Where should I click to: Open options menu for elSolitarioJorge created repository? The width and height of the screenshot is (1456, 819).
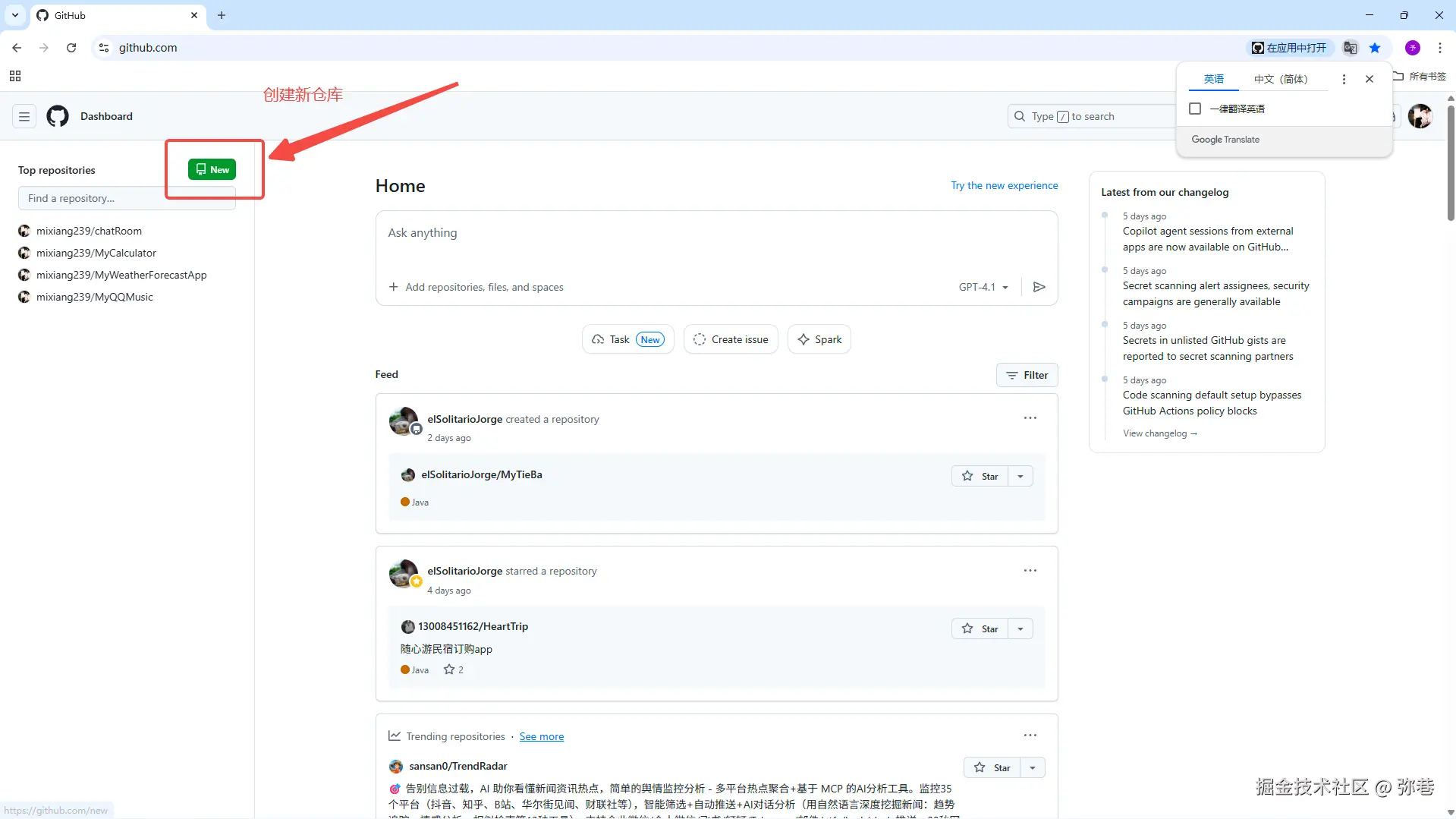click(1030, 418)
